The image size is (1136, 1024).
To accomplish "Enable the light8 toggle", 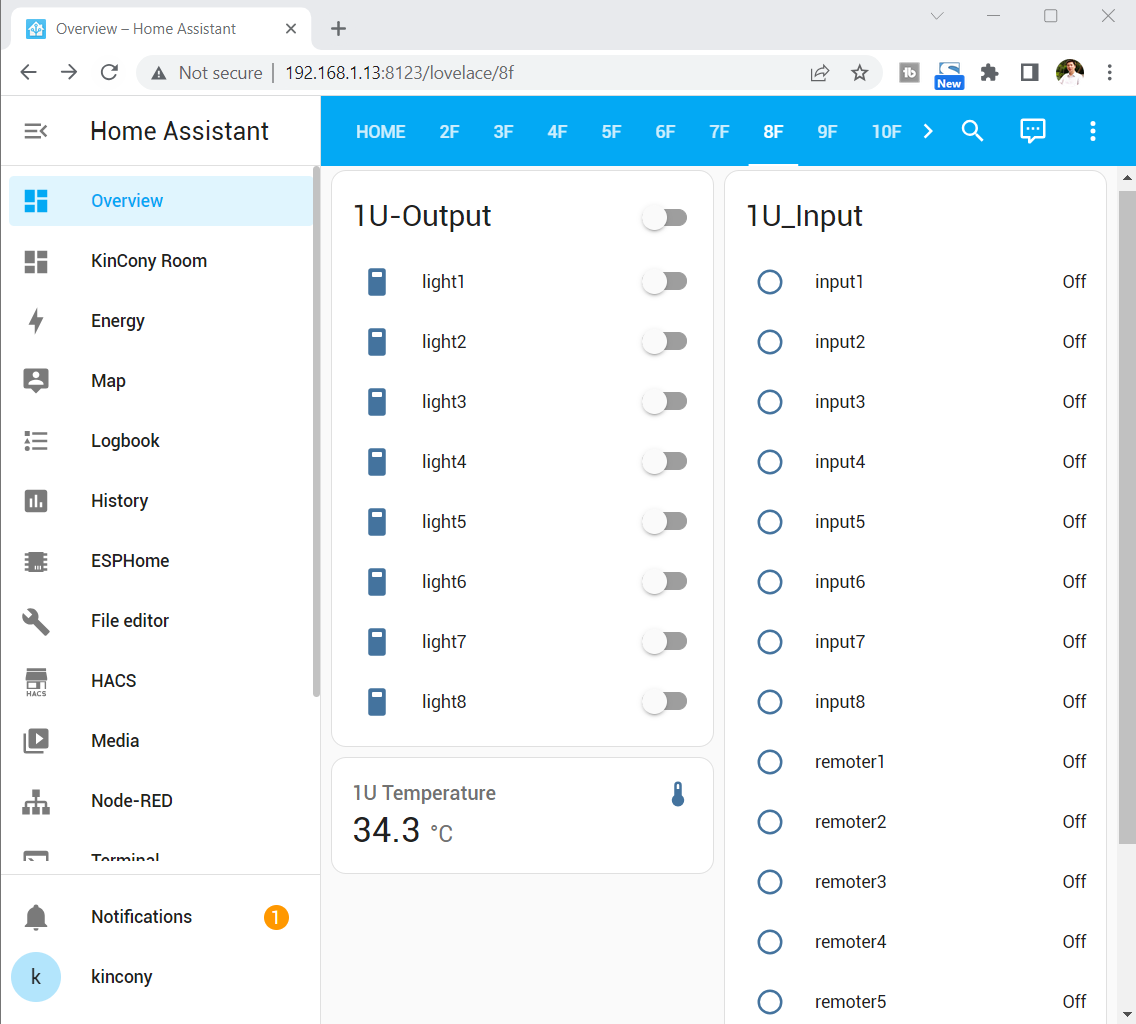I will click(664, 702).
